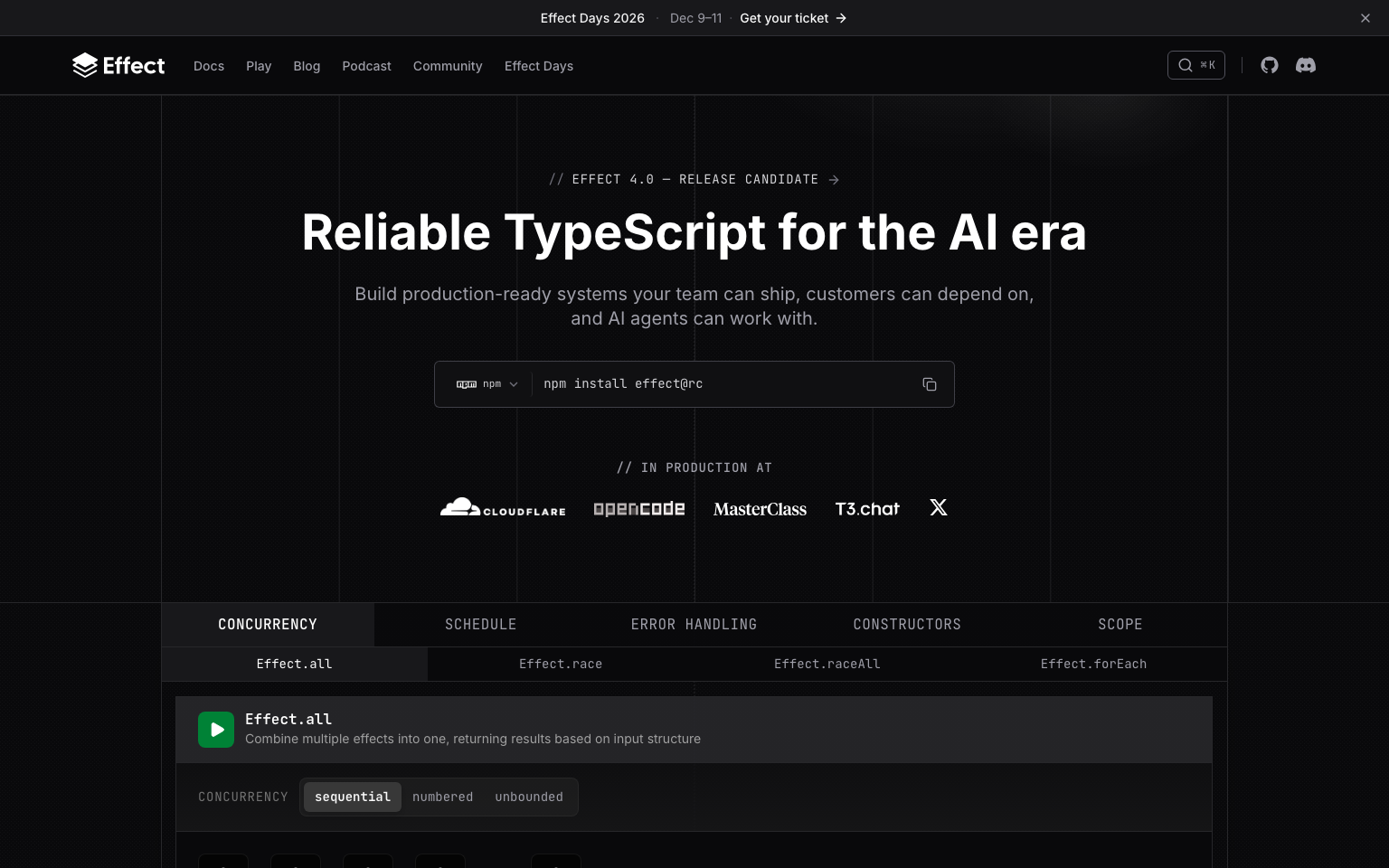Select the Effect.all sub-tab
This screenshot has width=1389, height=868.
click(295, 664)
